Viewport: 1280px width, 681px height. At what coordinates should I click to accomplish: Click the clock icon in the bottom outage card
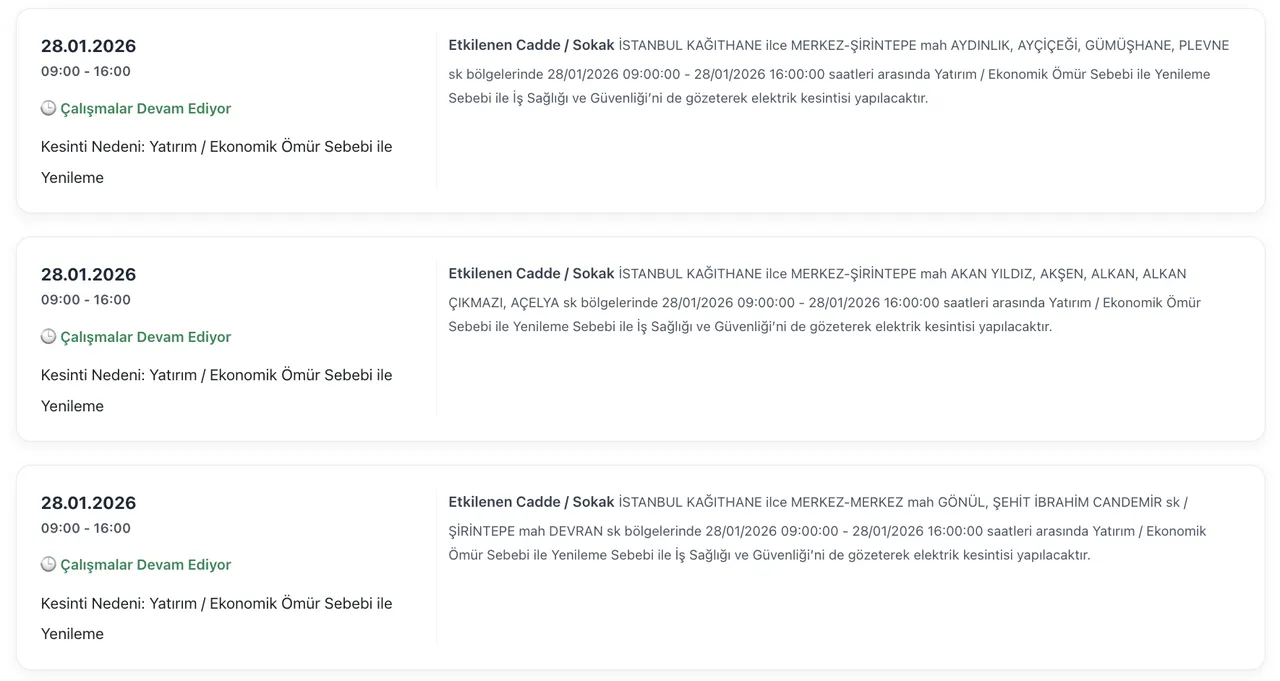click(x=48, y=565)
